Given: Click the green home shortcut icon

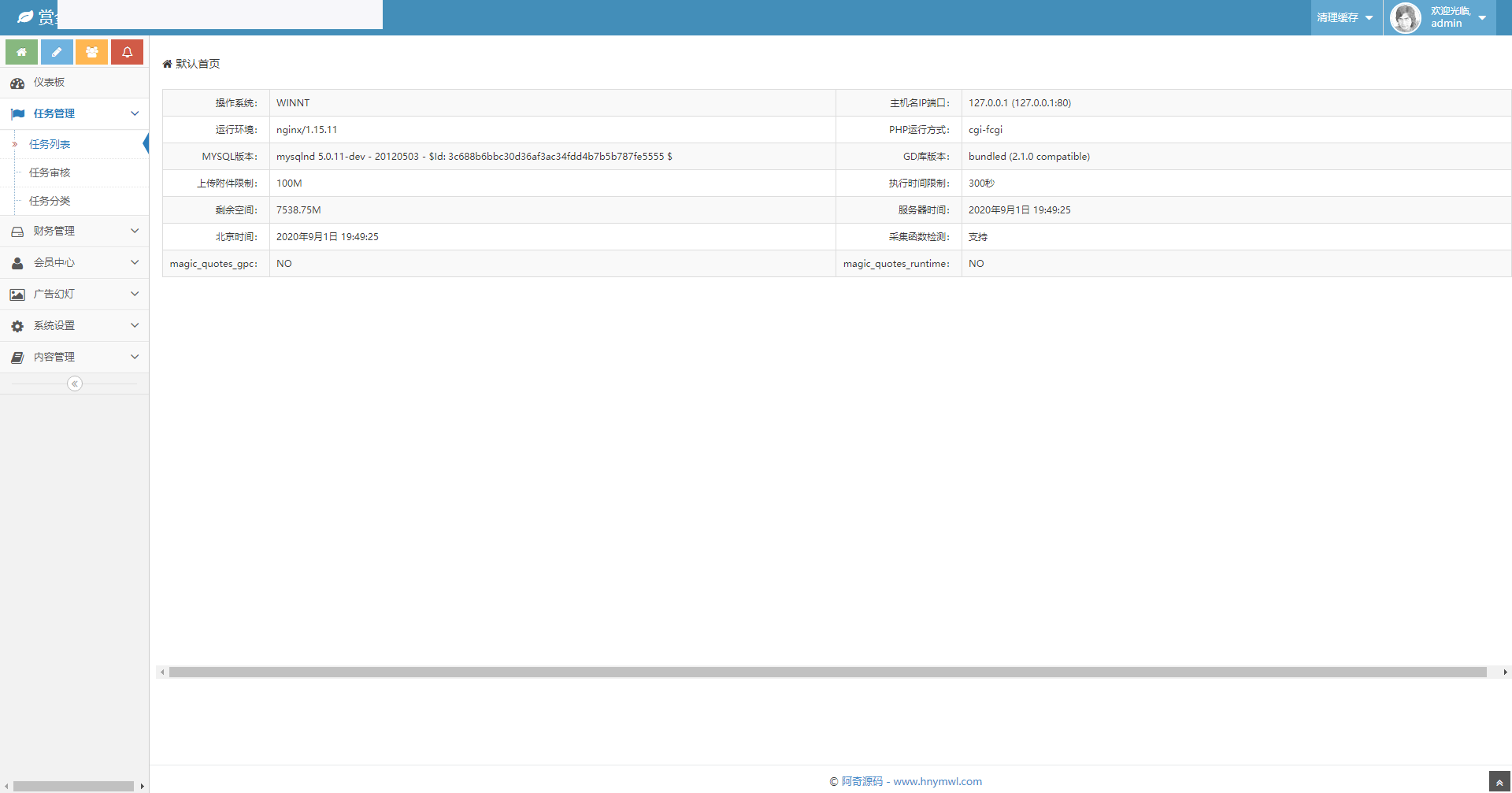Looking at the screenshot, I should 21,52.
